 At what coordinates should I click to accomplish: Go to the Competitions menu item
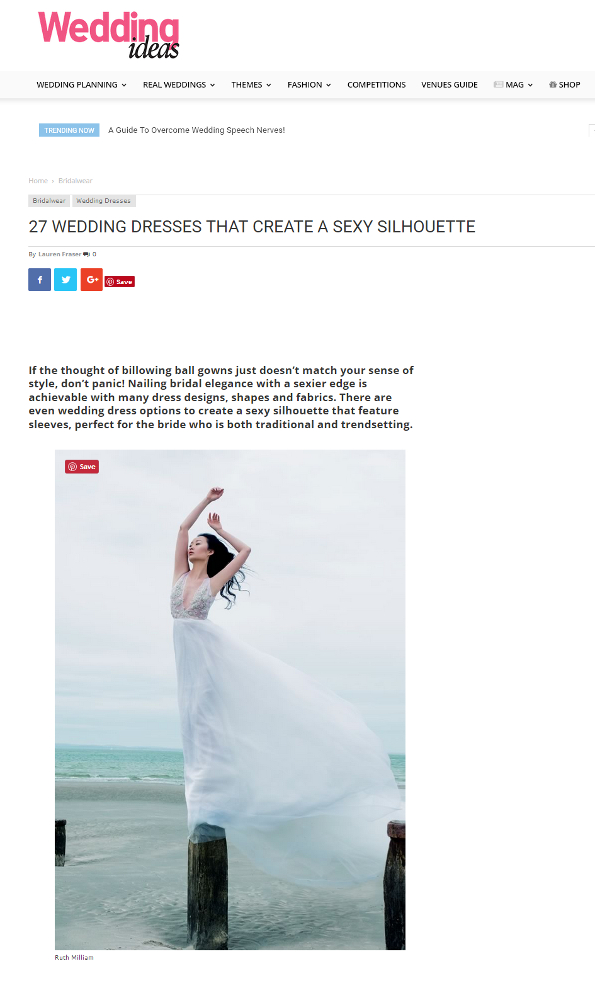pos(376,85)
